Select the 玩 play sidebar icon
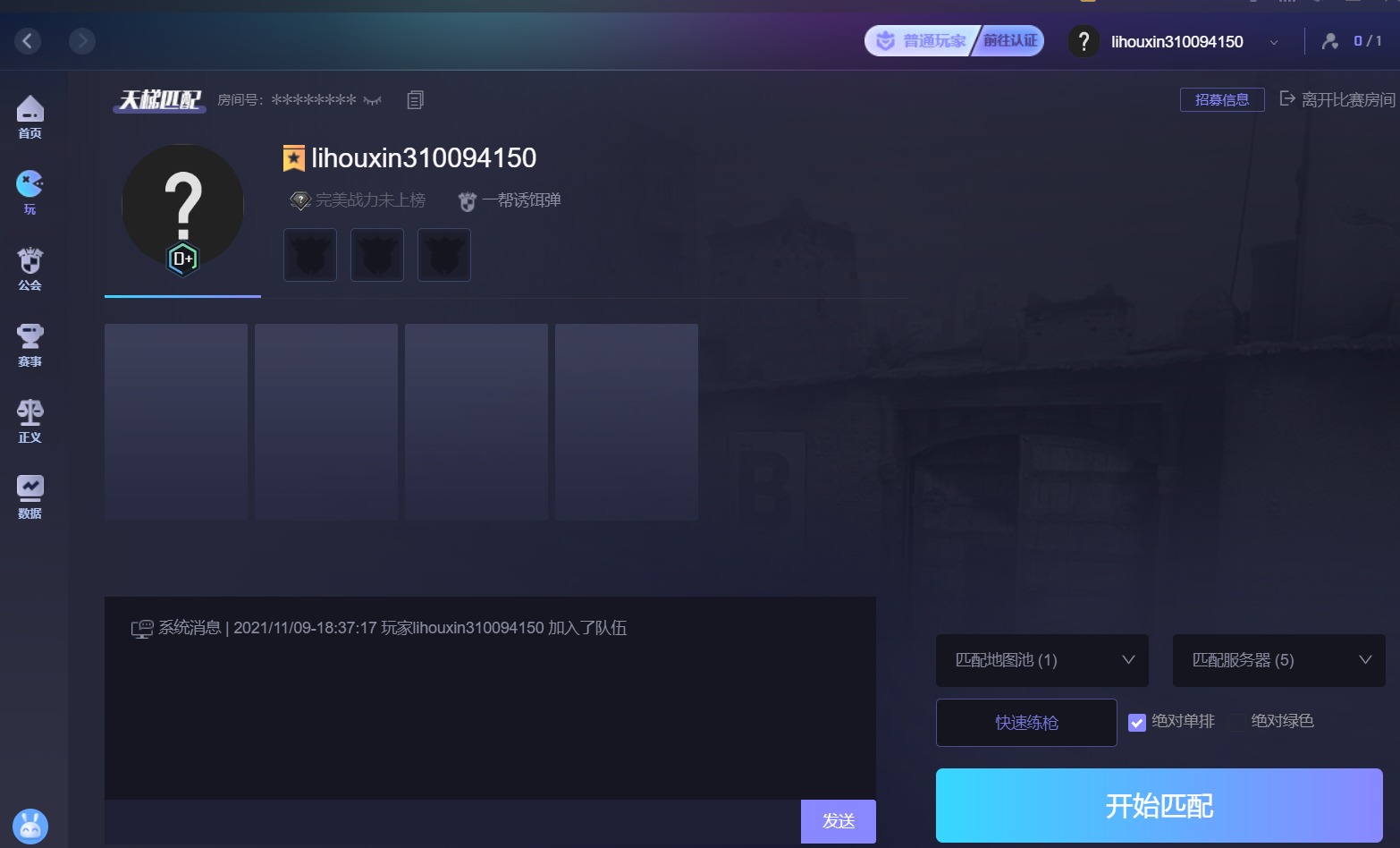This screenshot has width=1400, height=848. click(x=30, y=192)
